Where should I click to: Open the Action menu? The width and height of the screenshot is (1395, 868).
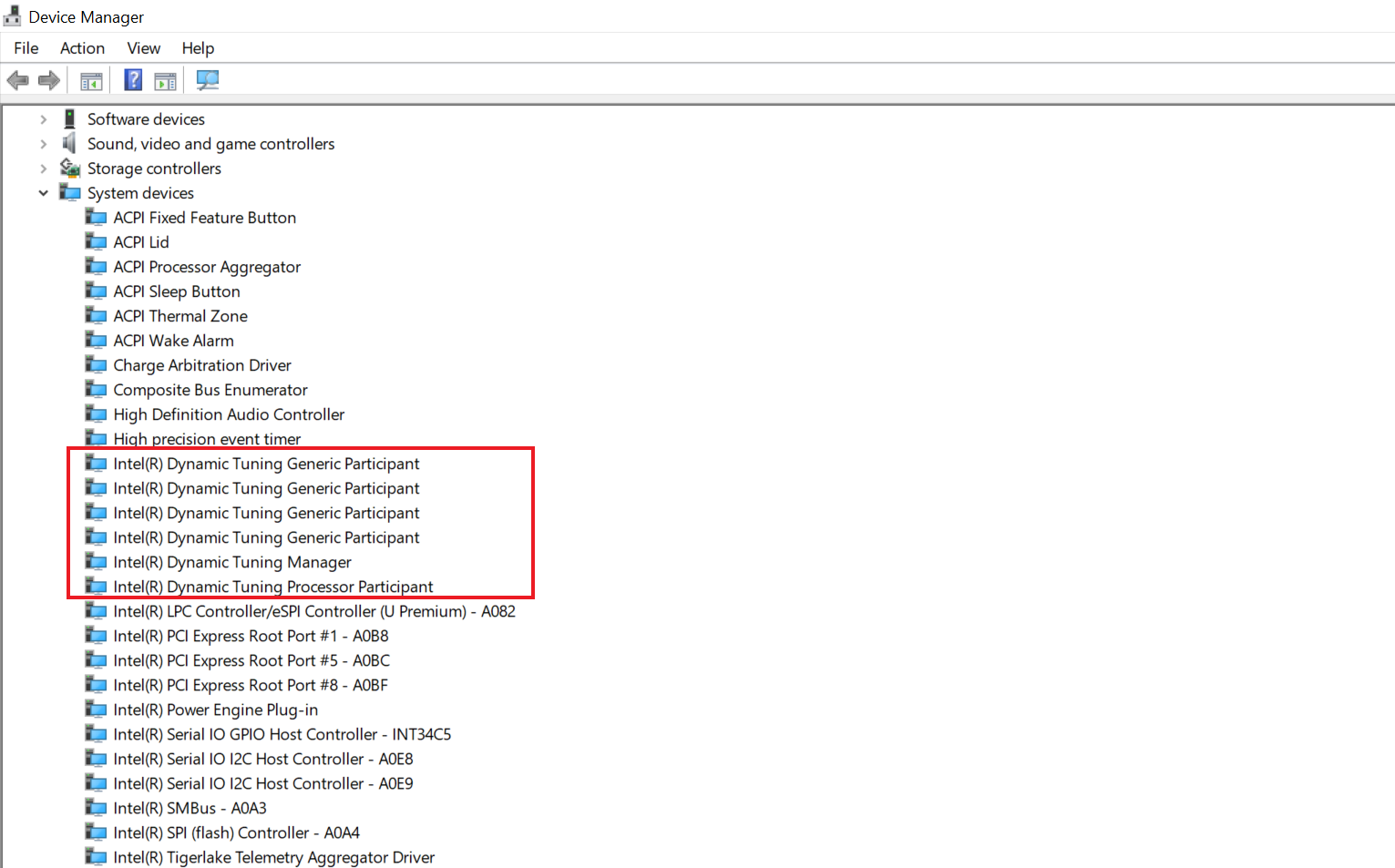coord(82,48)
